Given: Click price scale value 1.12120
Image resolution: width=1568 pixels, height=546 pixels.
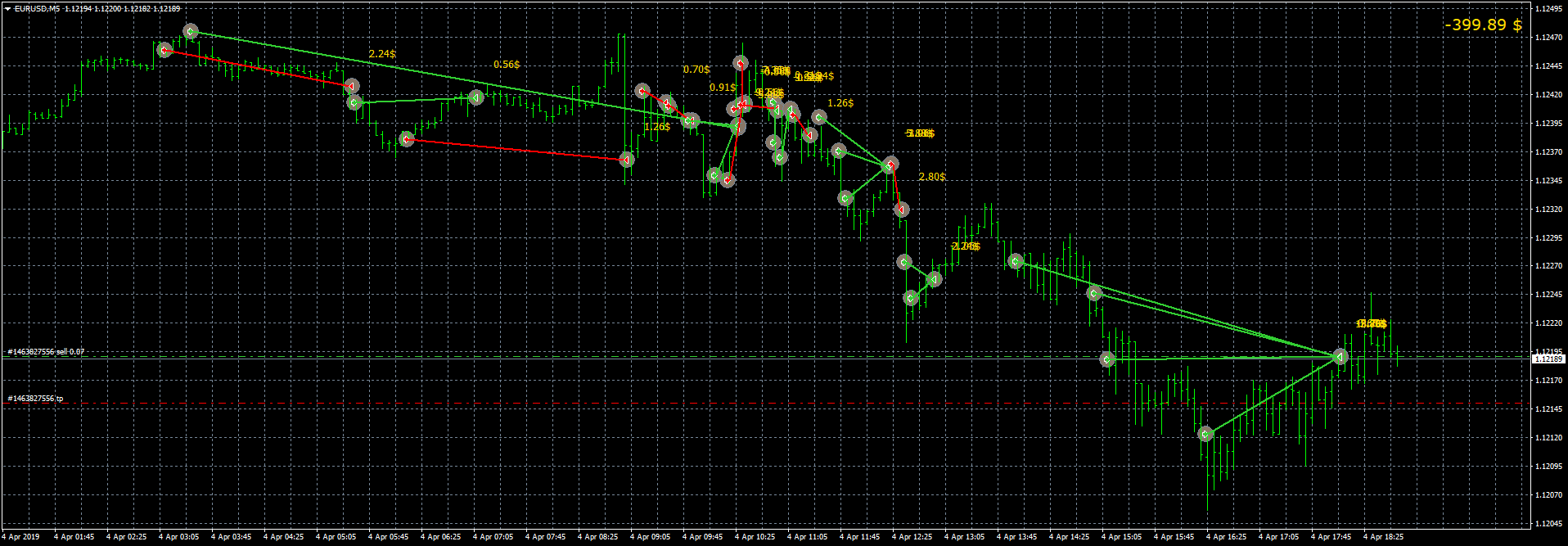Looking at the screenshot, I should pyautogui.click(x=1548, y=438).
